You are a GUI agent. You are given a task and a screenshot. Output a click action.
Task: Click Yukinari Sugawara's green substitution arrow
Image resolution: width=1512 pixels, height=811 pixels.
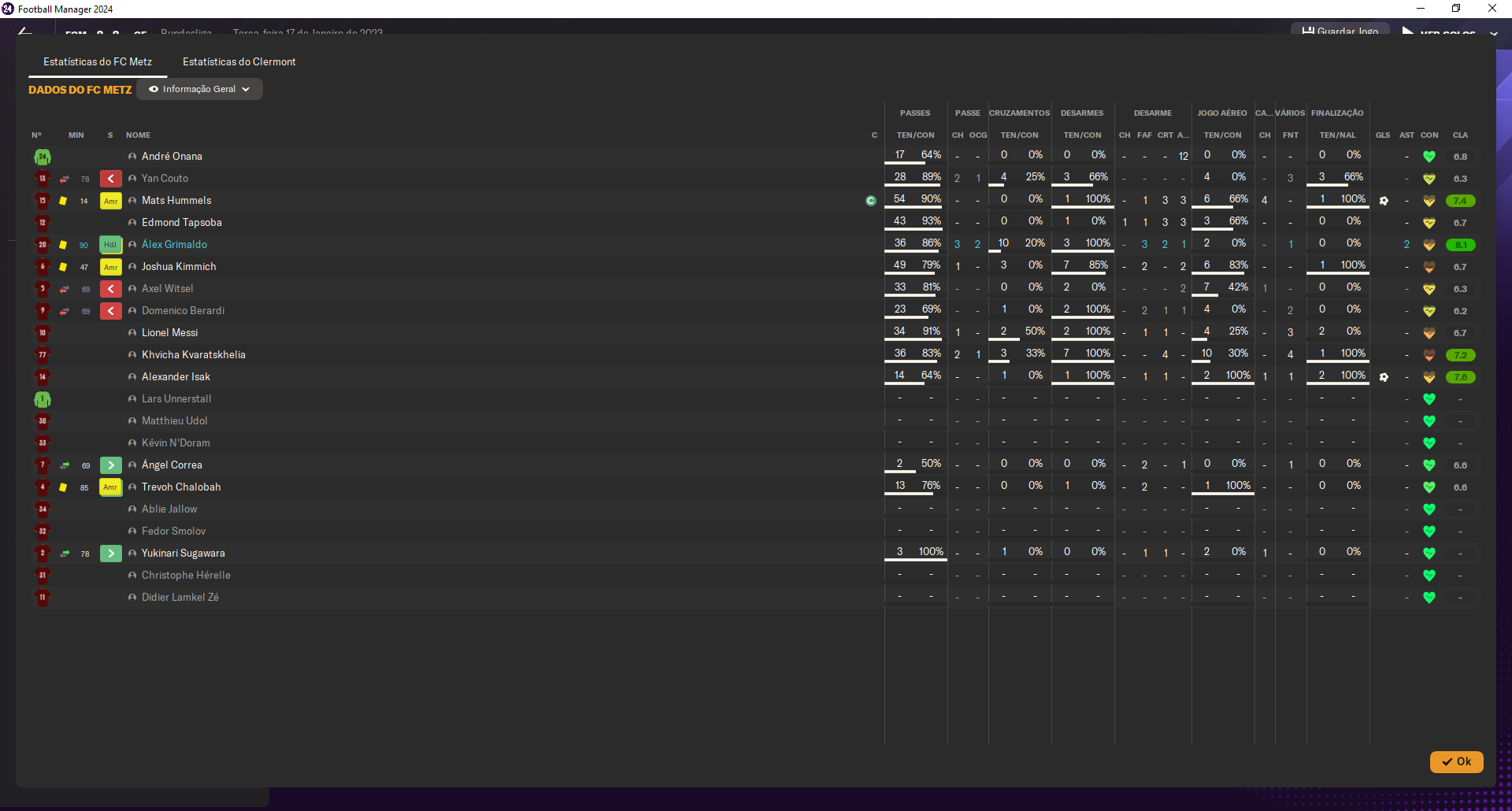pyautogui.click(x=111, y=554)
